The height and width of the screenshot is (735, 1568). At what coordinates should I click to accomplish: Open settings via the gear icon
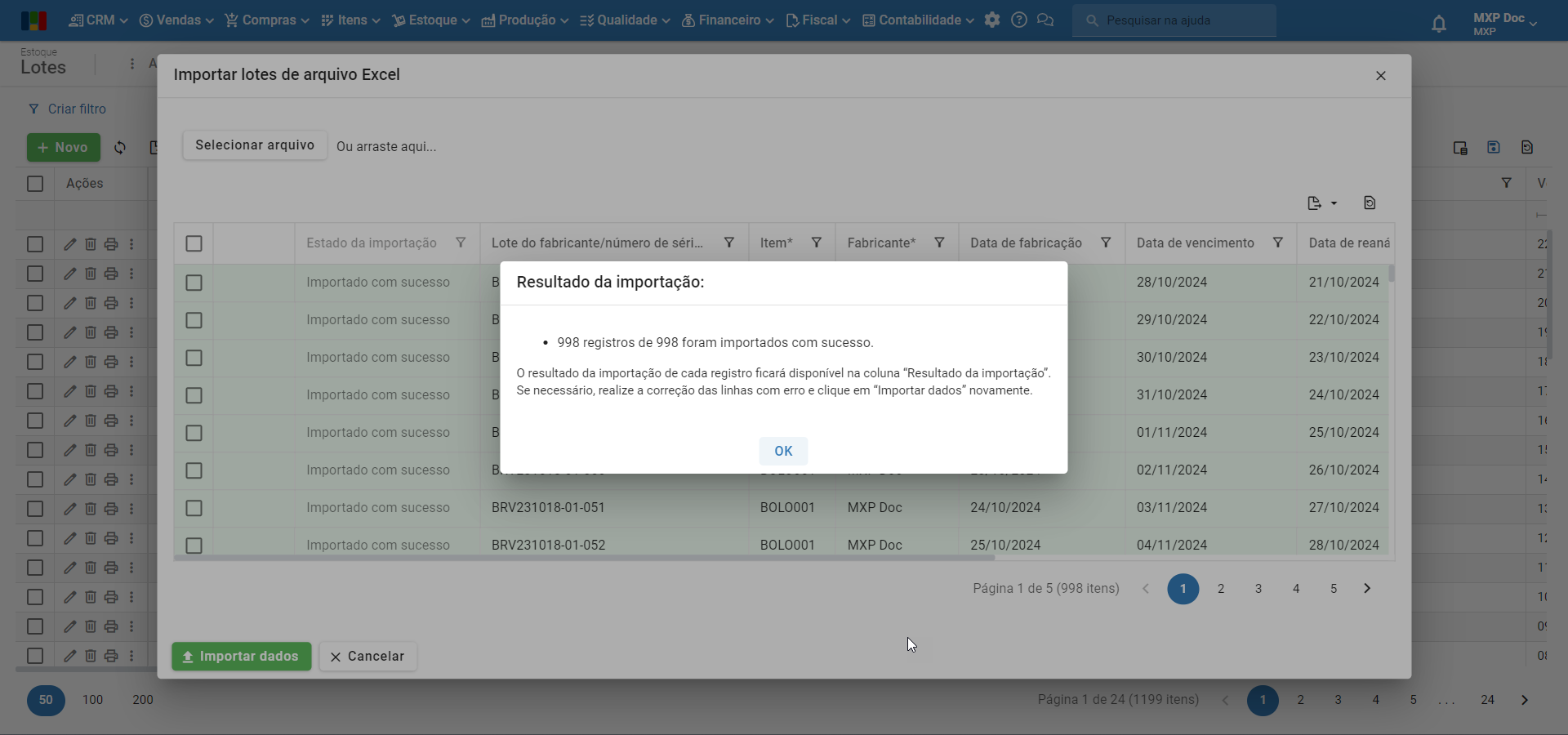[x=992, y=20]
